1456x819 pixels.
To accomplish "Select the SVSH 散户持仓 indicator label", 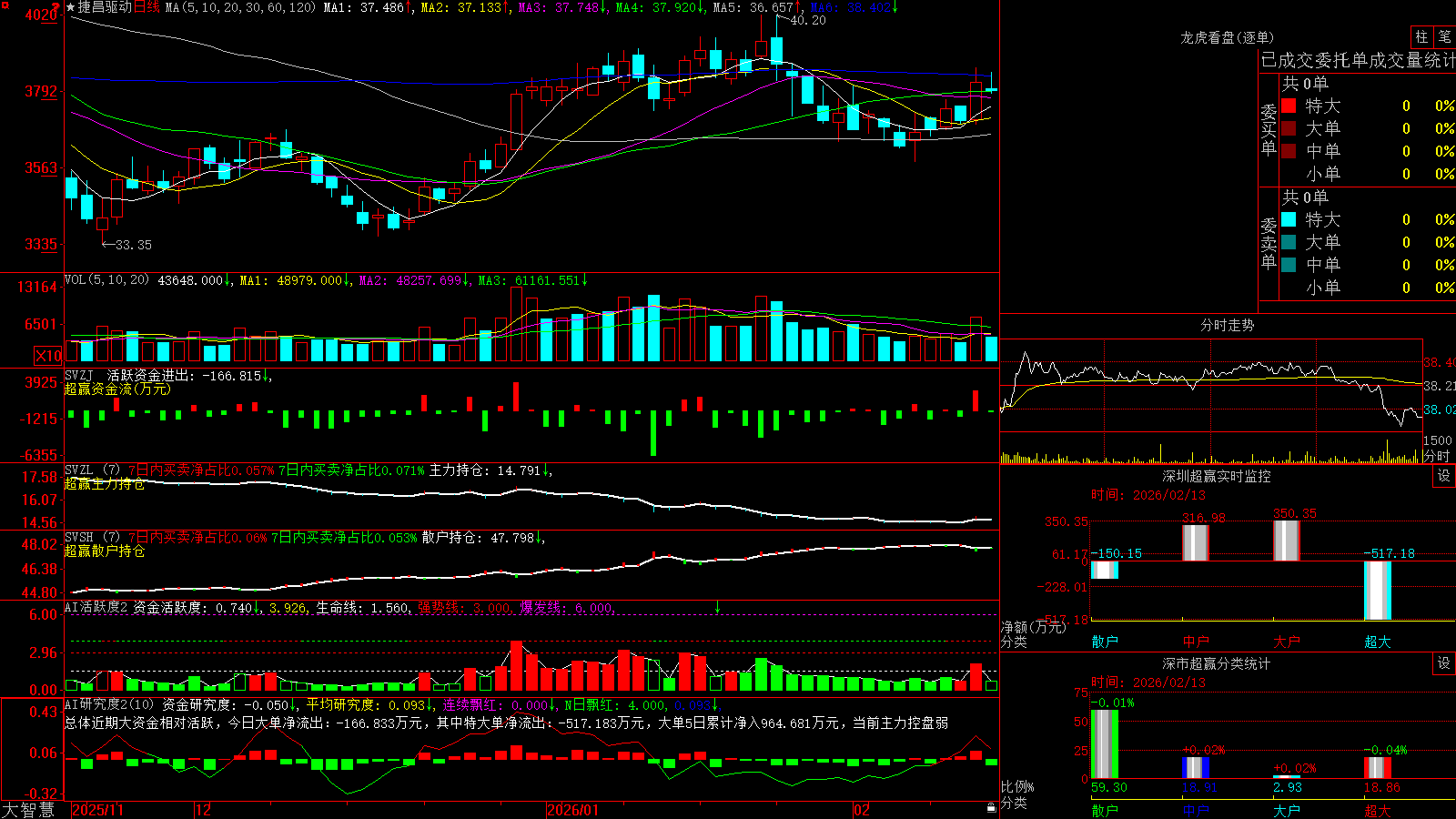I will click(92, 538).
